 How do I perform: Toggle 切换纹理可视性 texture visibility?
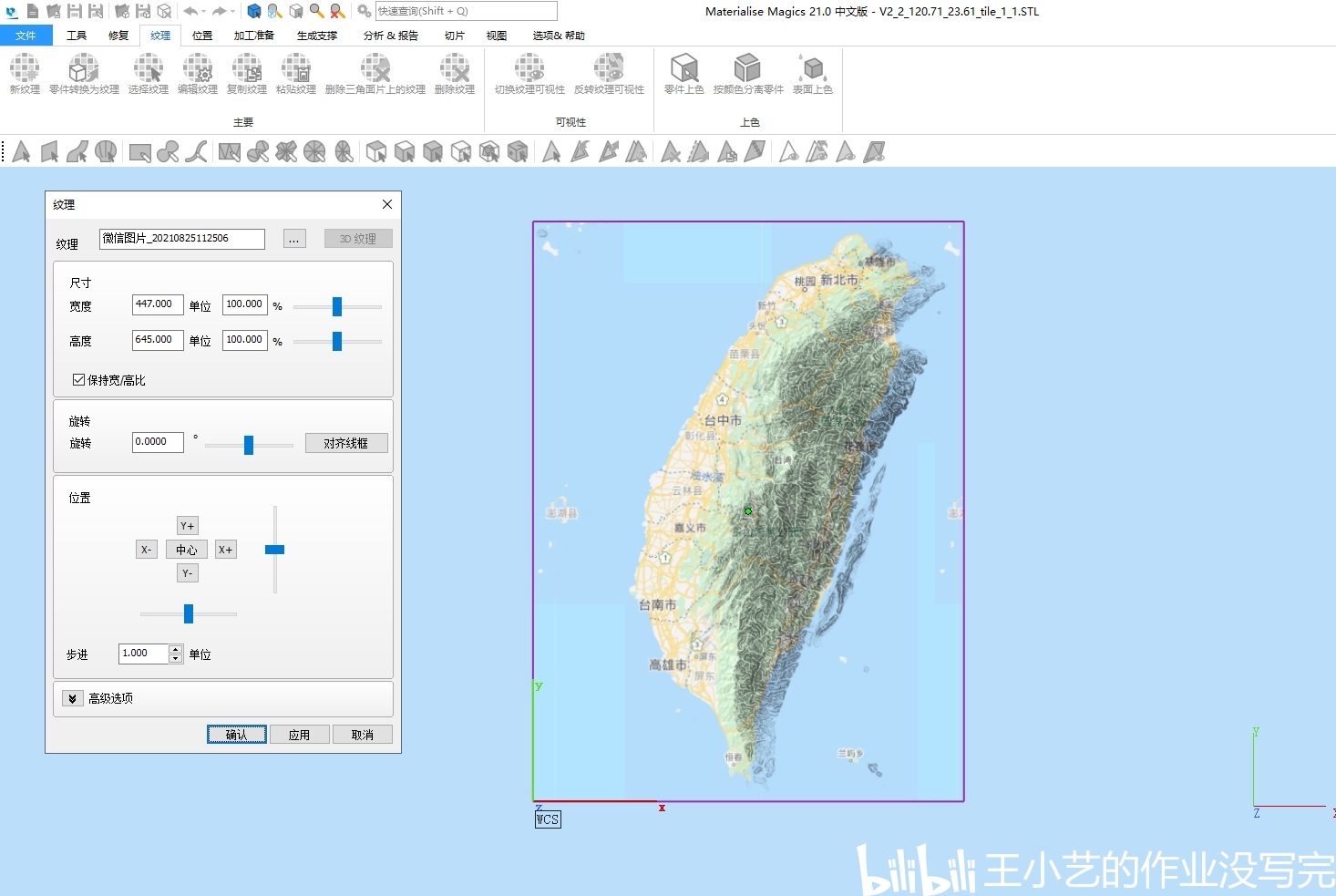(529, 74)
